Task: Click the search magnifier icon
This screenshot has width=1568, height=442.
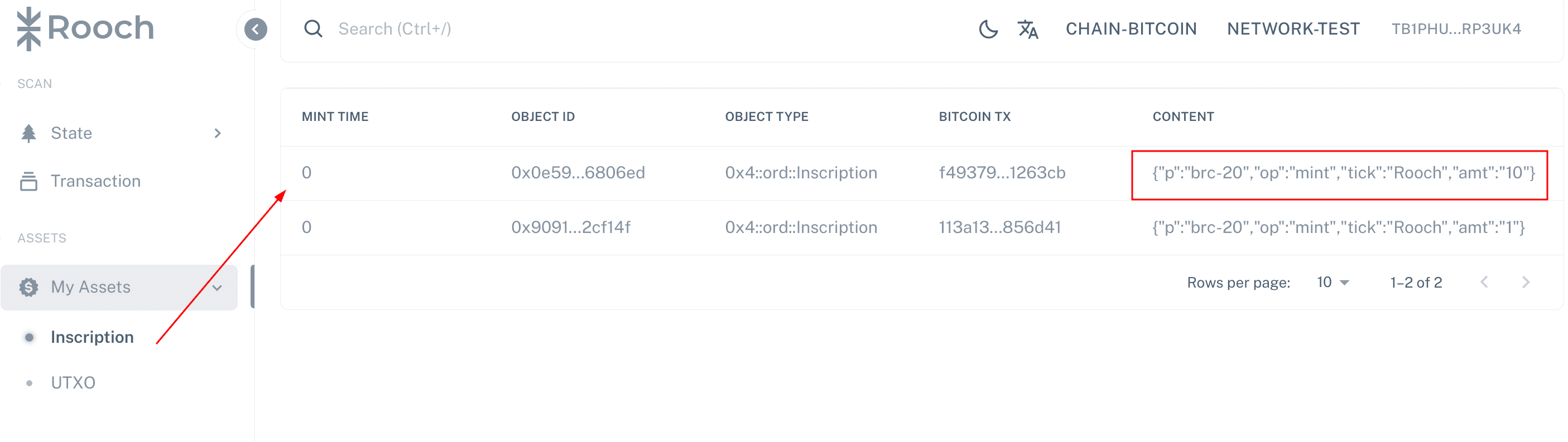Action: [x=313, y=28]
